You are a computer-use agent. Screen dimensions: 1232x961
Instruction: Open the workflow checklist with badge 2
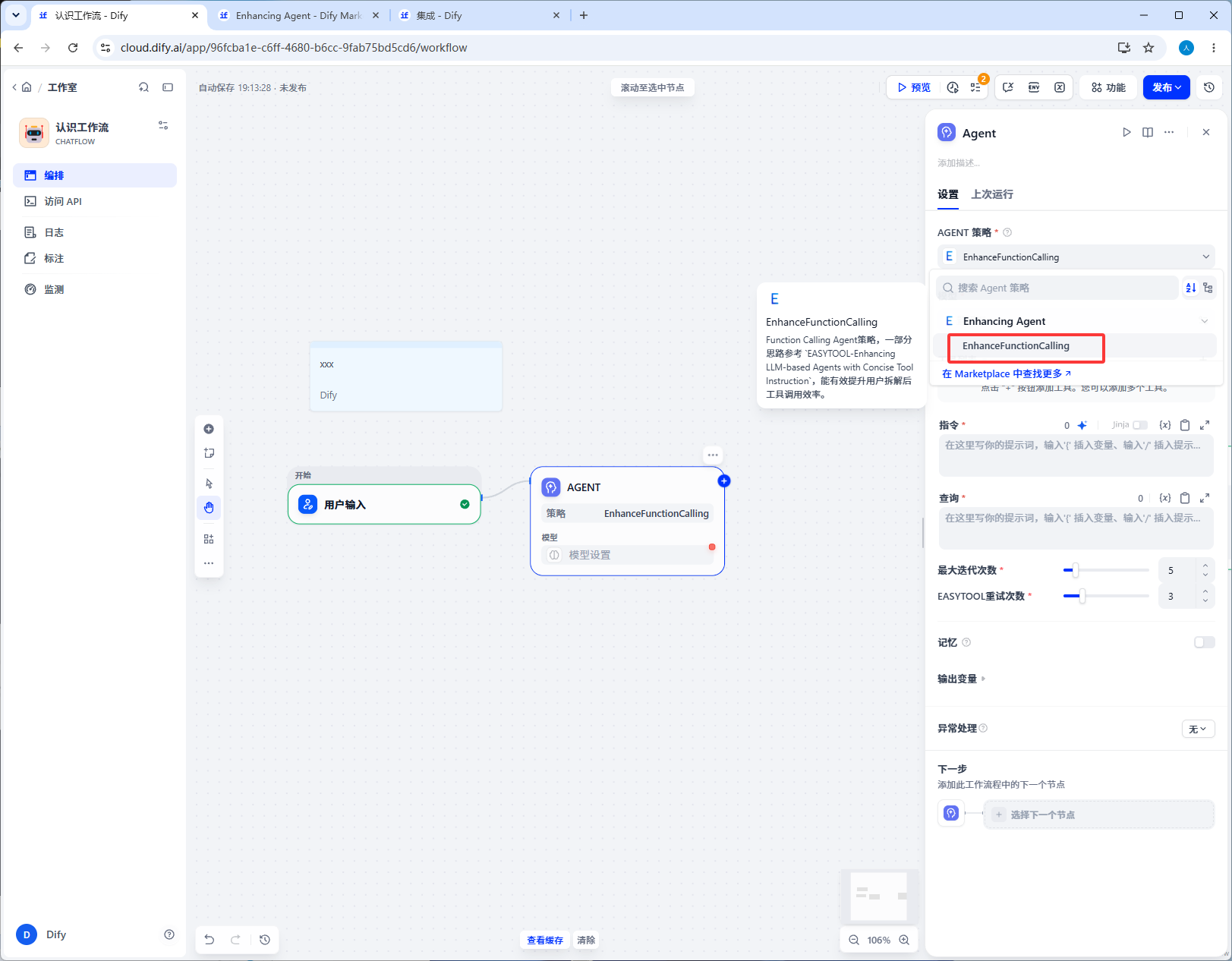coord(975,87)
